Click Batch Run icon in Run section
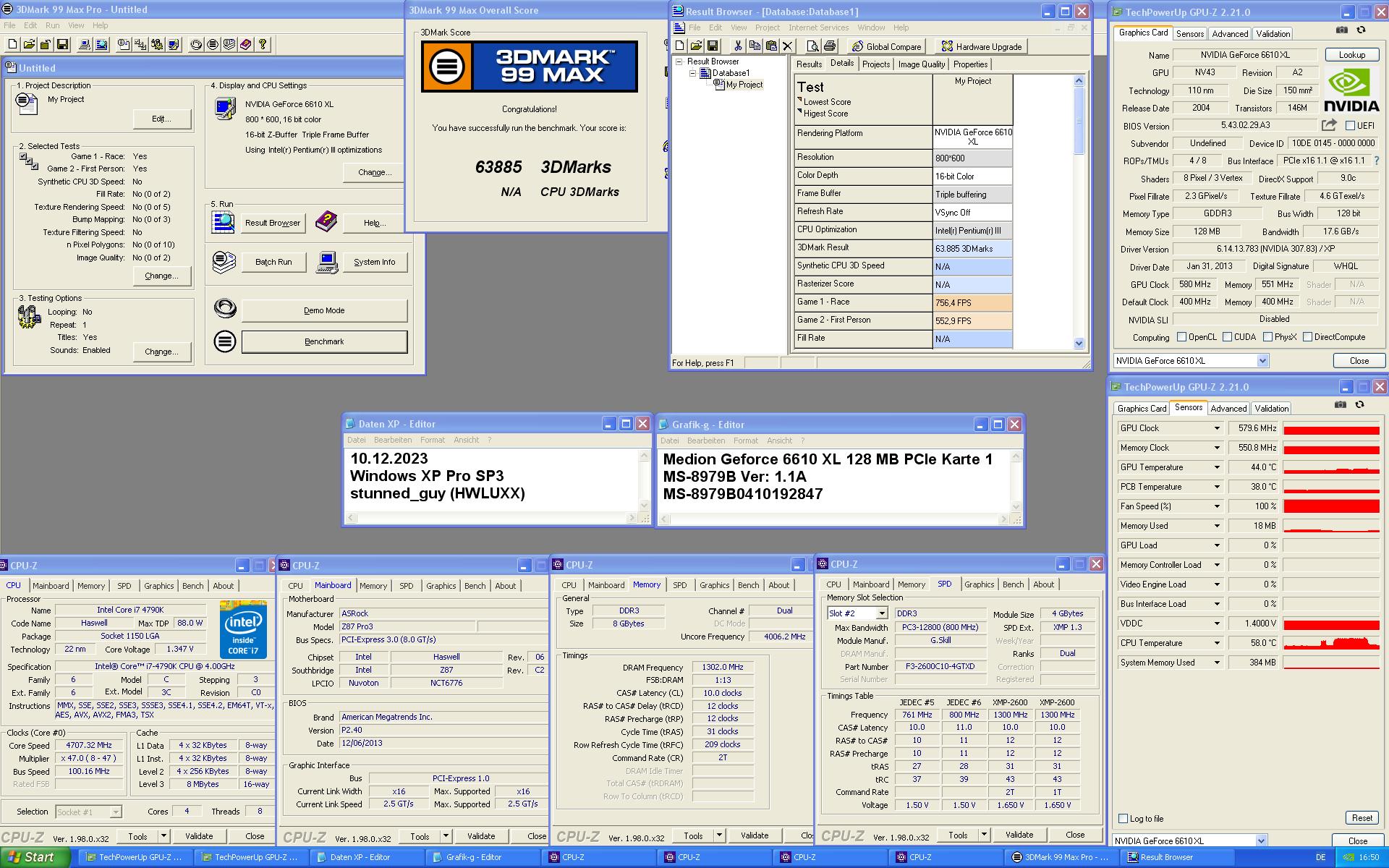This screenshot has width=1389, height=868. coord(224,262)
